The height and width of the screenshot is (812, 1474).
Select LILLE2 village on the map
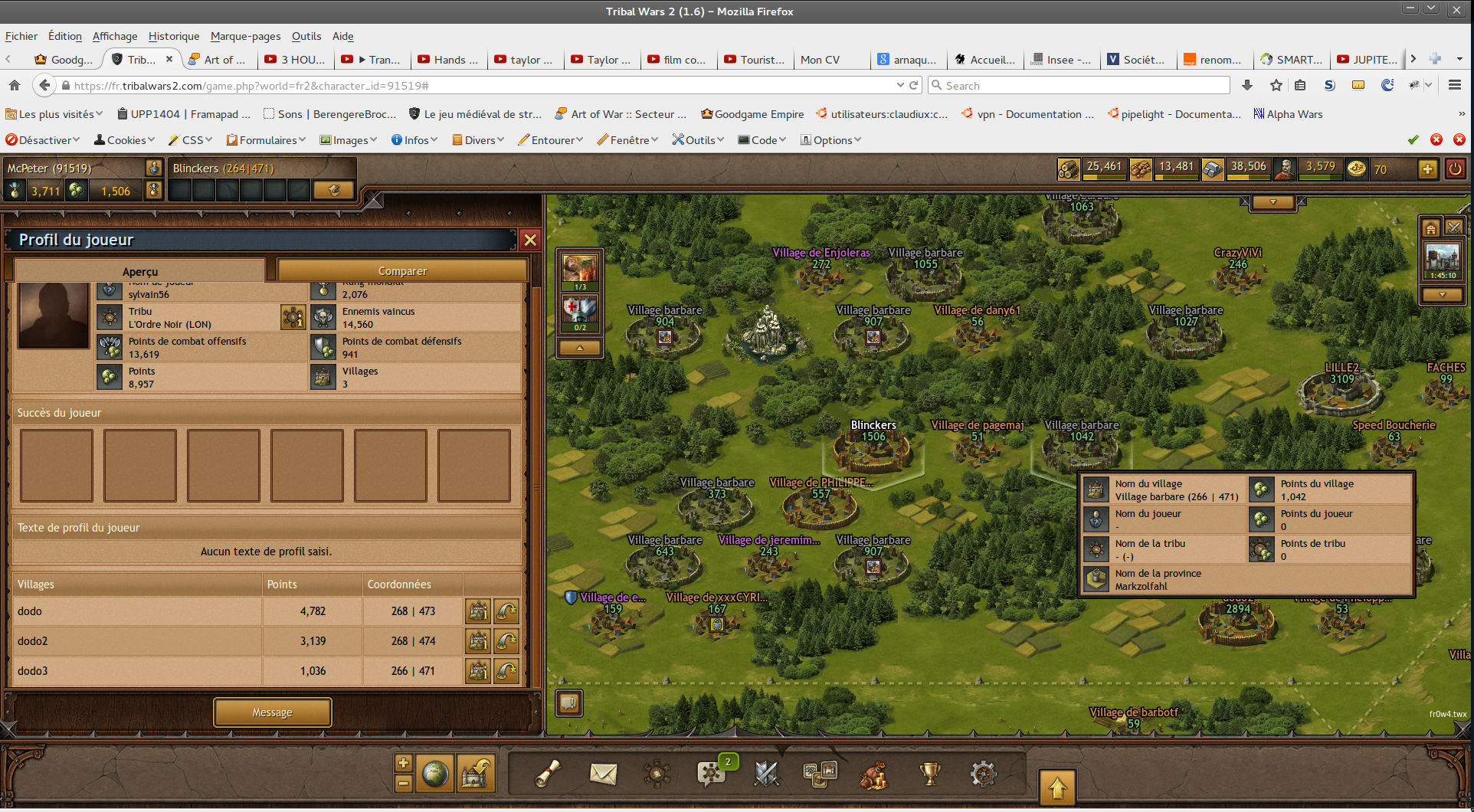coord(1341,391)
